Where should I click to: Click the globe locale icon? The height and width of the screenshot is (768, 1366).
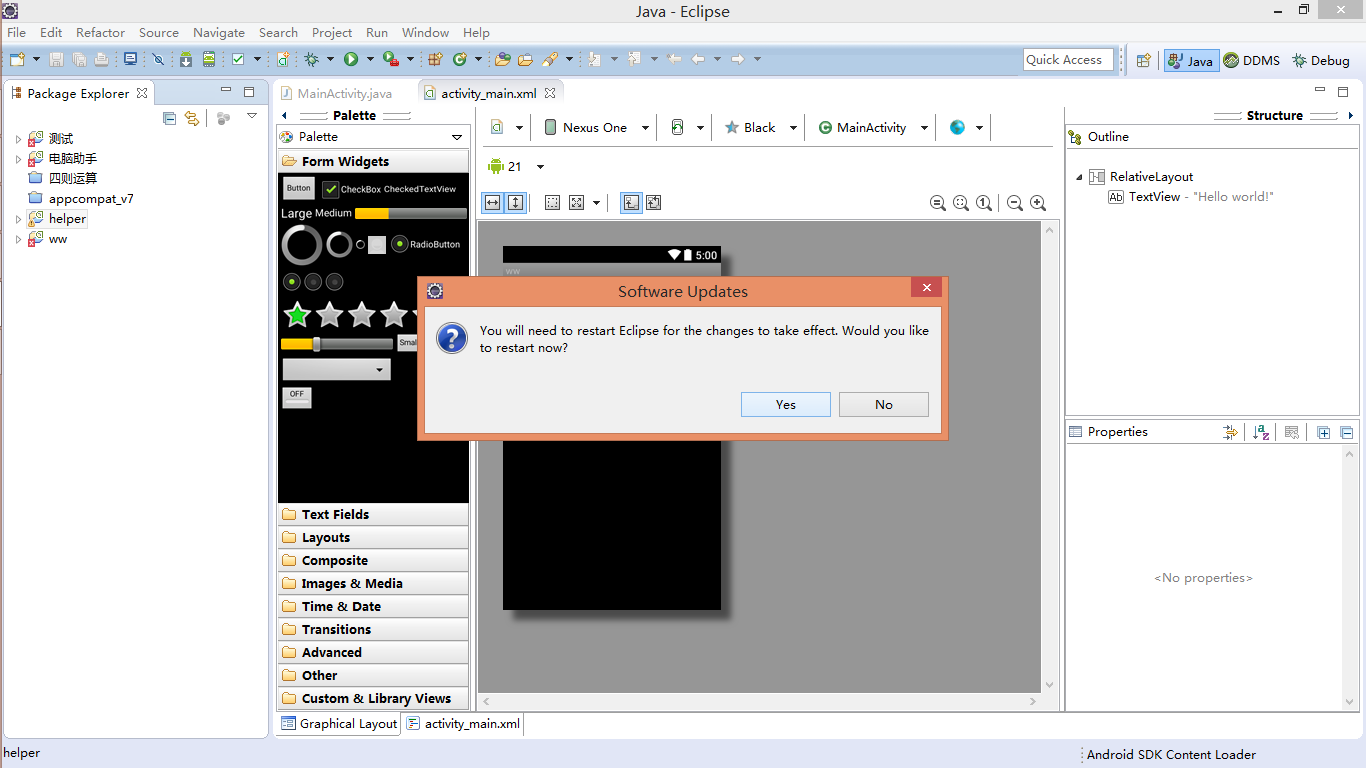[x=957, y=127]
